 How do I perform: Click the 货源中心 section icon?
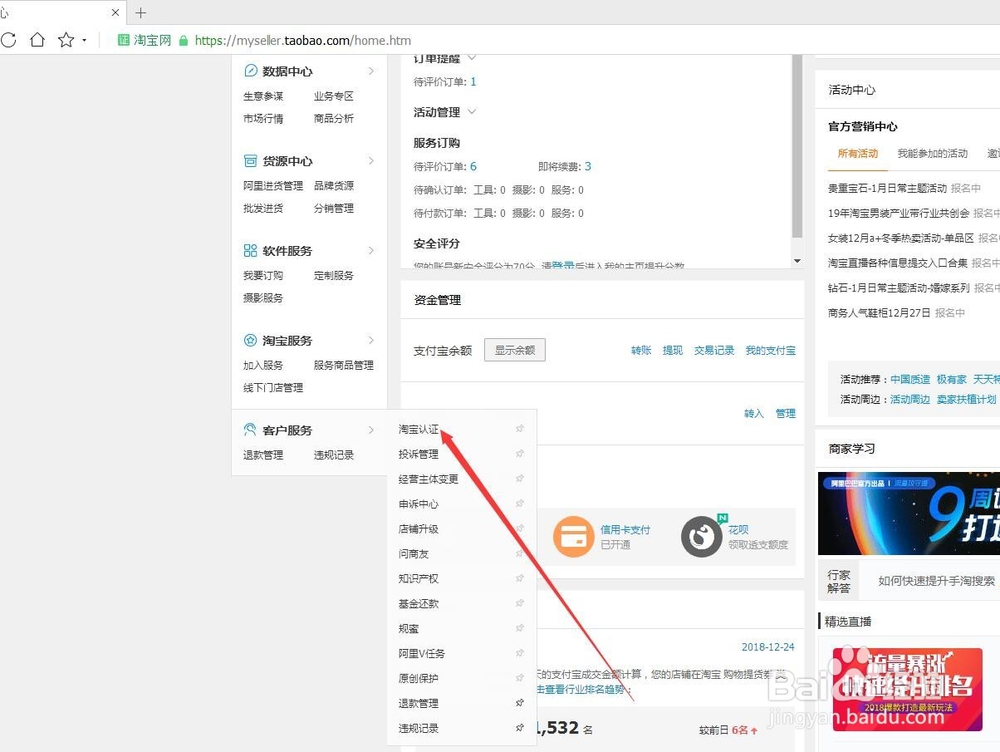click(x=251, y=161)
